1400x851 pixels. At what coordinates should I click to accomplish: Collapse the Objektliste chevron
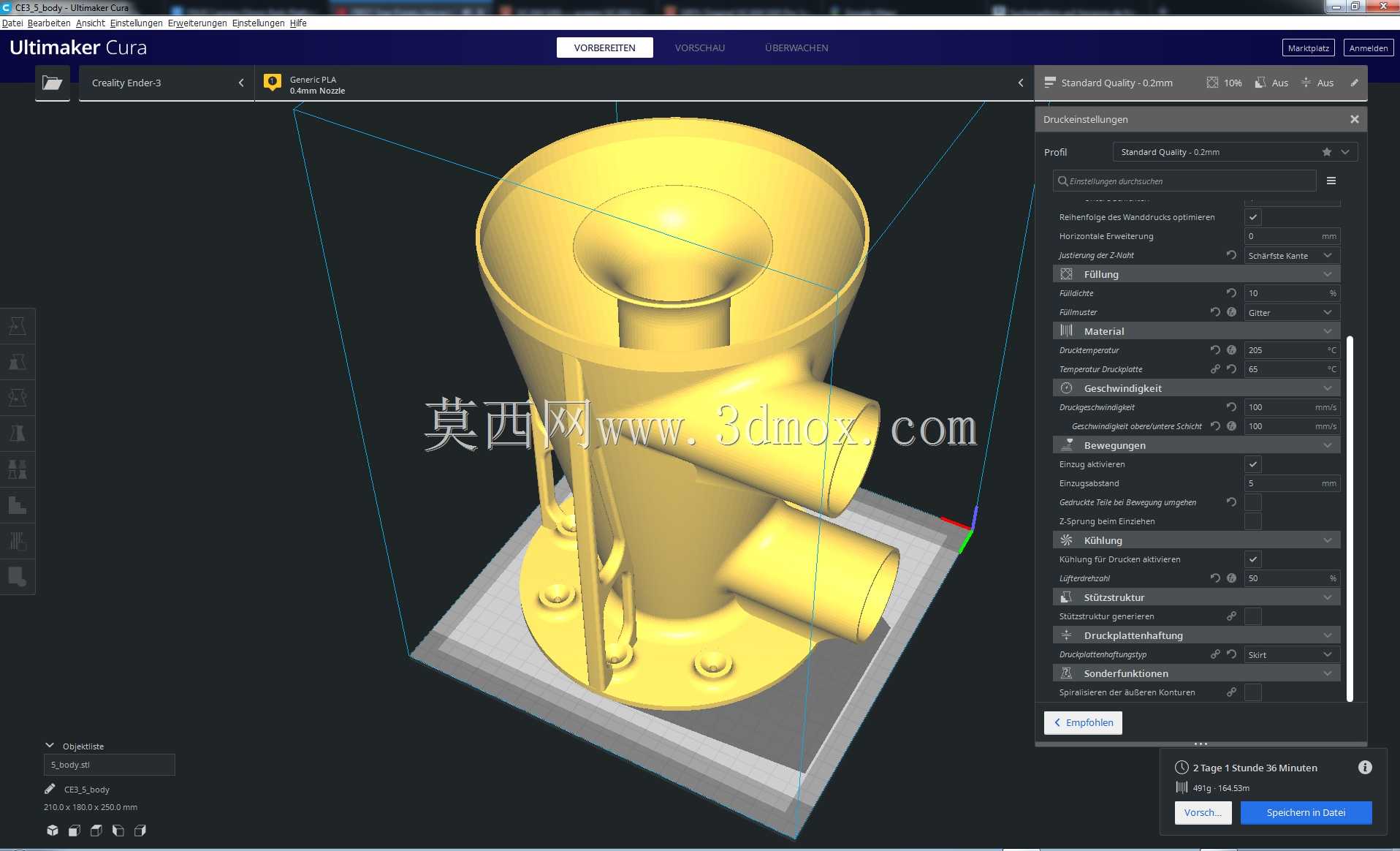[50, 746]
